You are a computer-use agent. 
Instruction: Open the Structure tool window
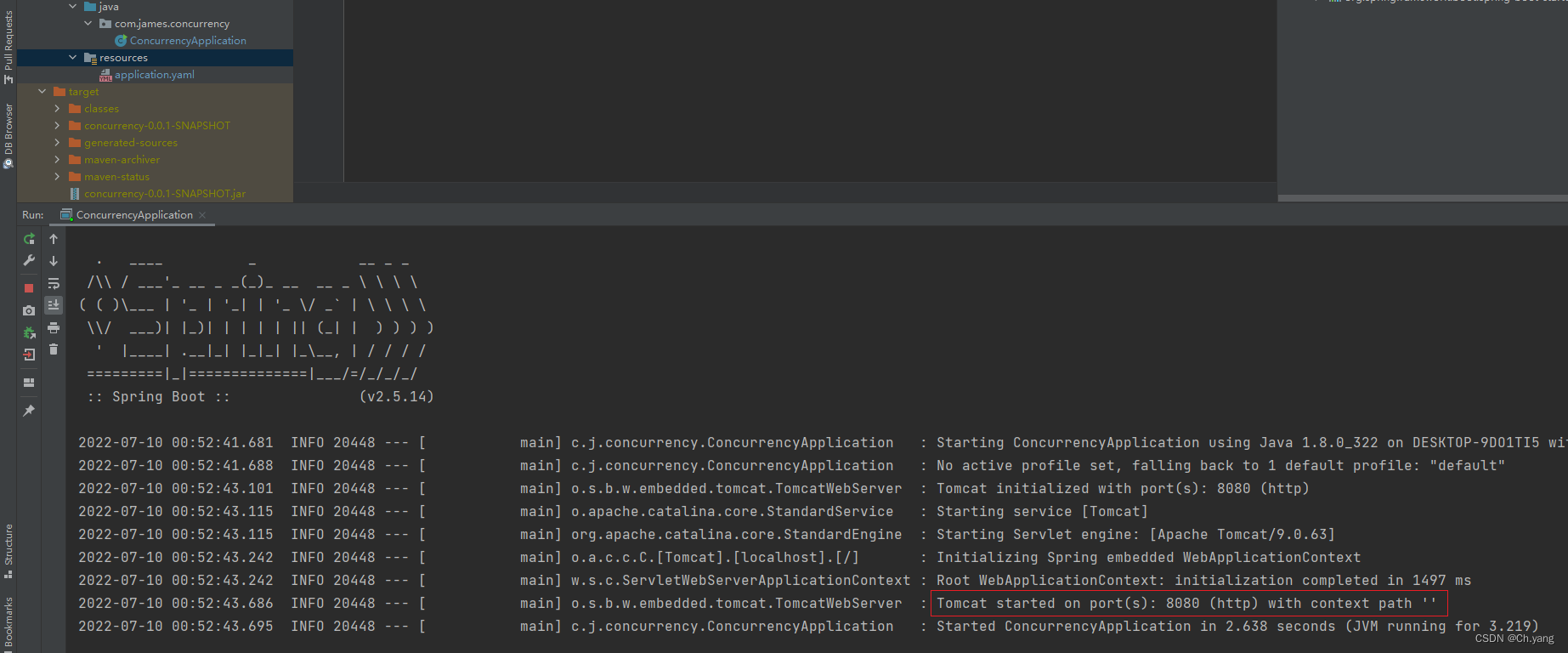[x=8, y=551]
